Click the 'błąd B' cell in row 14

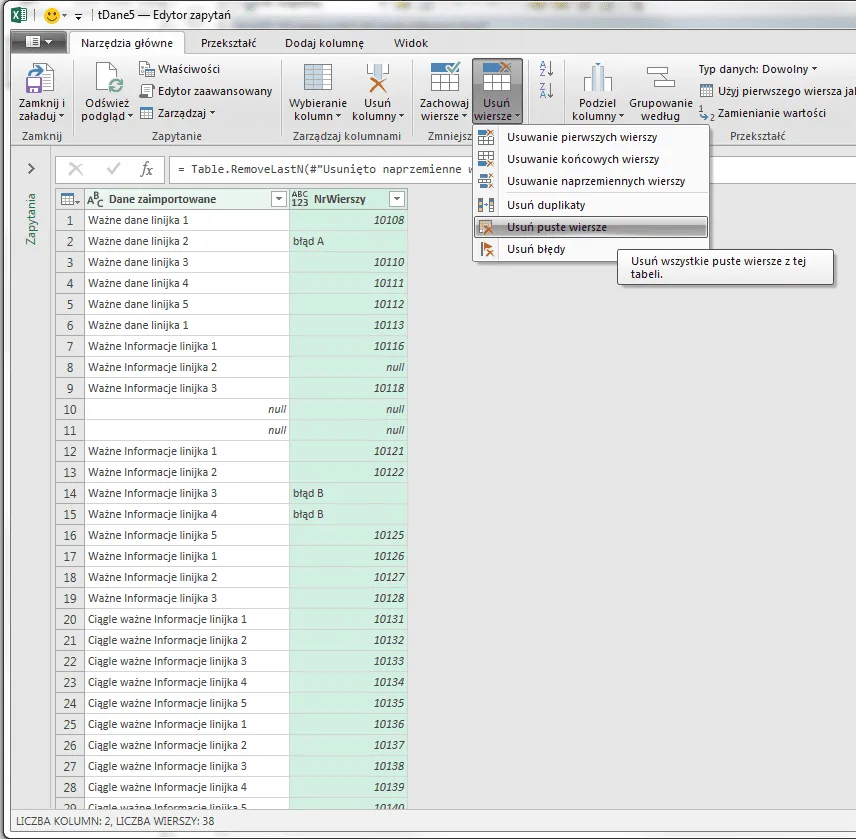coord(348,493)
